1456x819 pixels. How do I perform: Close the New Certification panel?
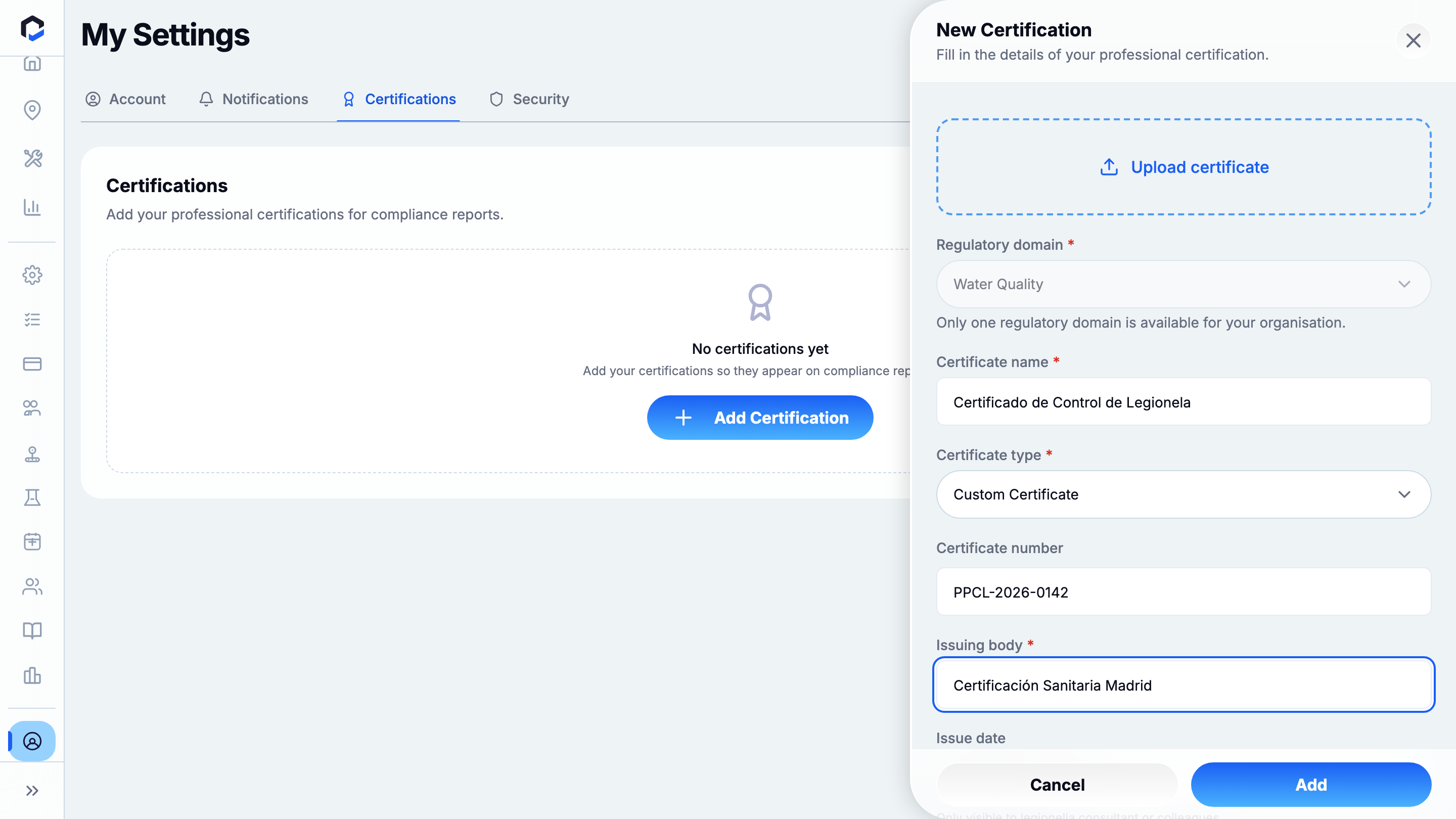[1413, 40]
